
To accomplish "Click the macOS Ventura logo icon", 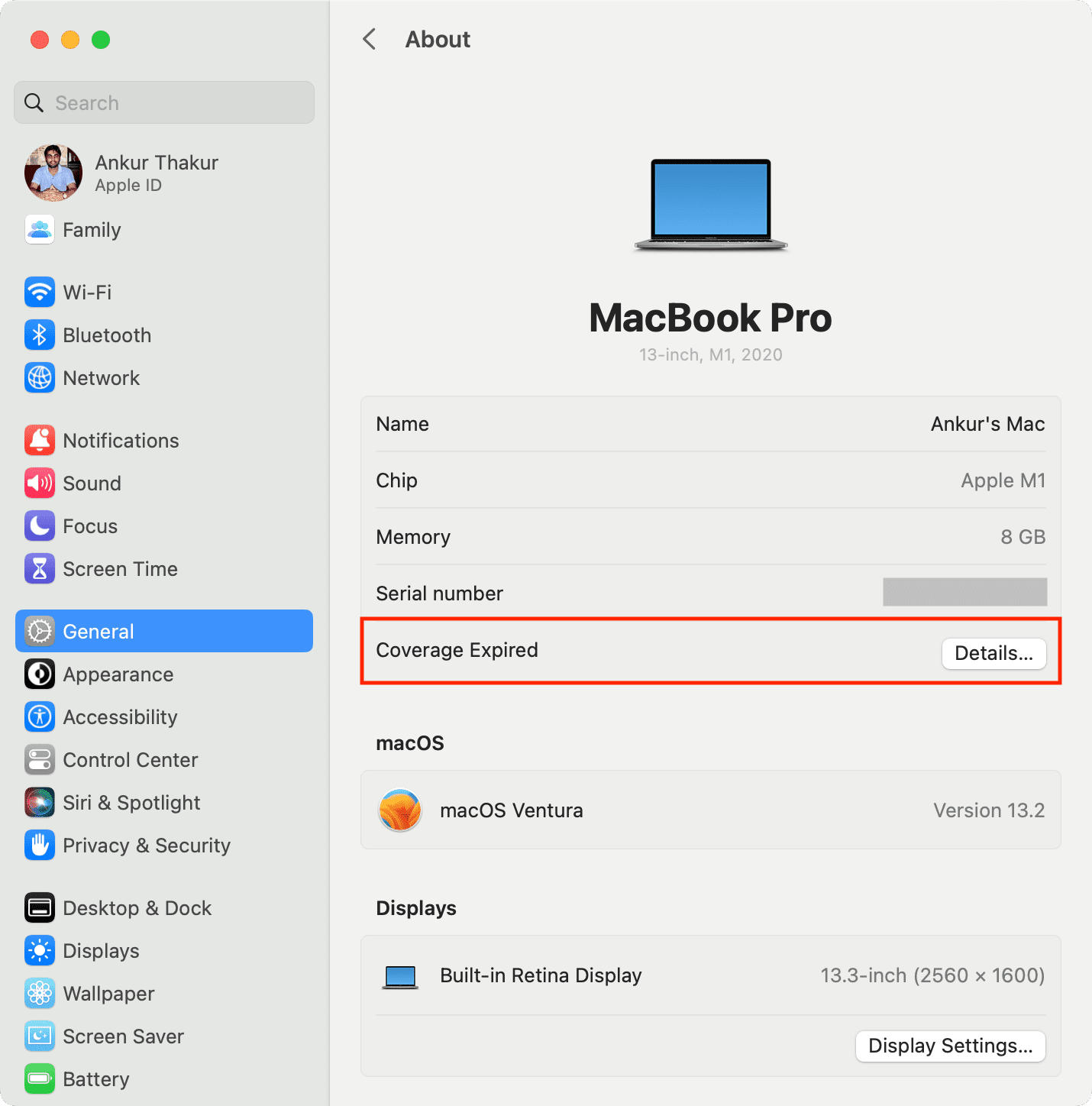I will tap(400, 810).
